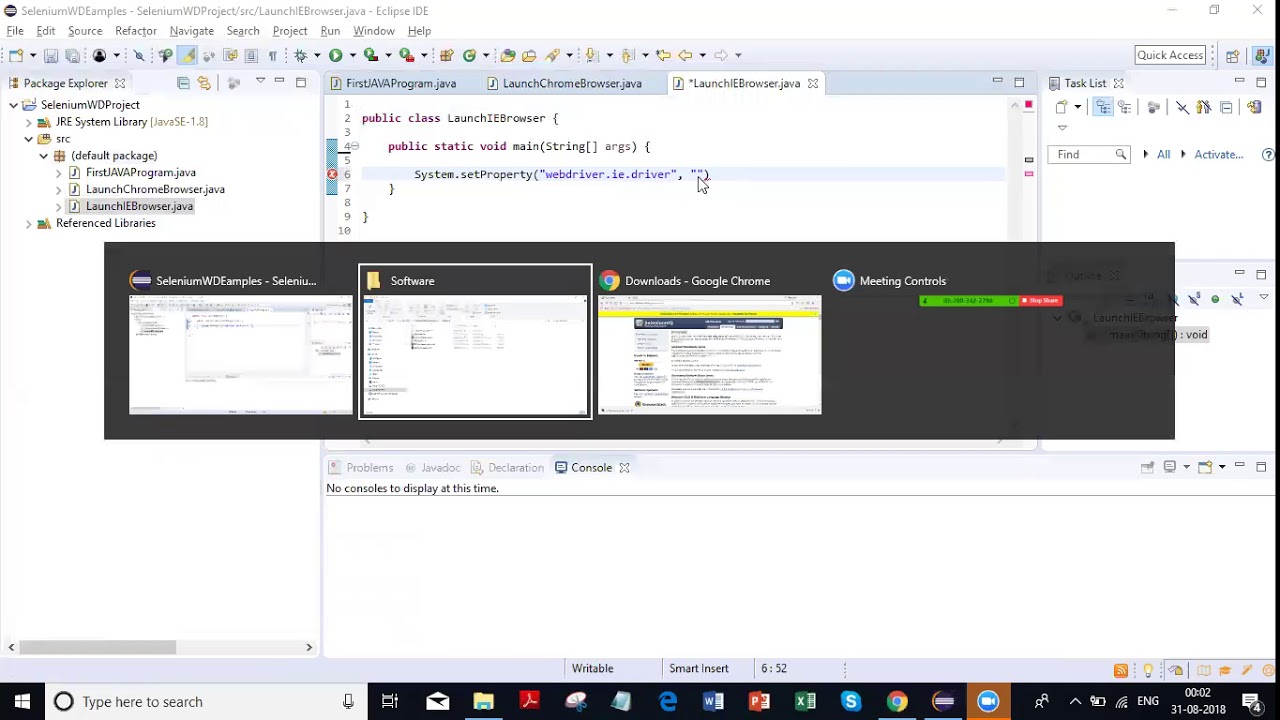
Task: Expand the JRE System Library node
Action: click(29, 121)
